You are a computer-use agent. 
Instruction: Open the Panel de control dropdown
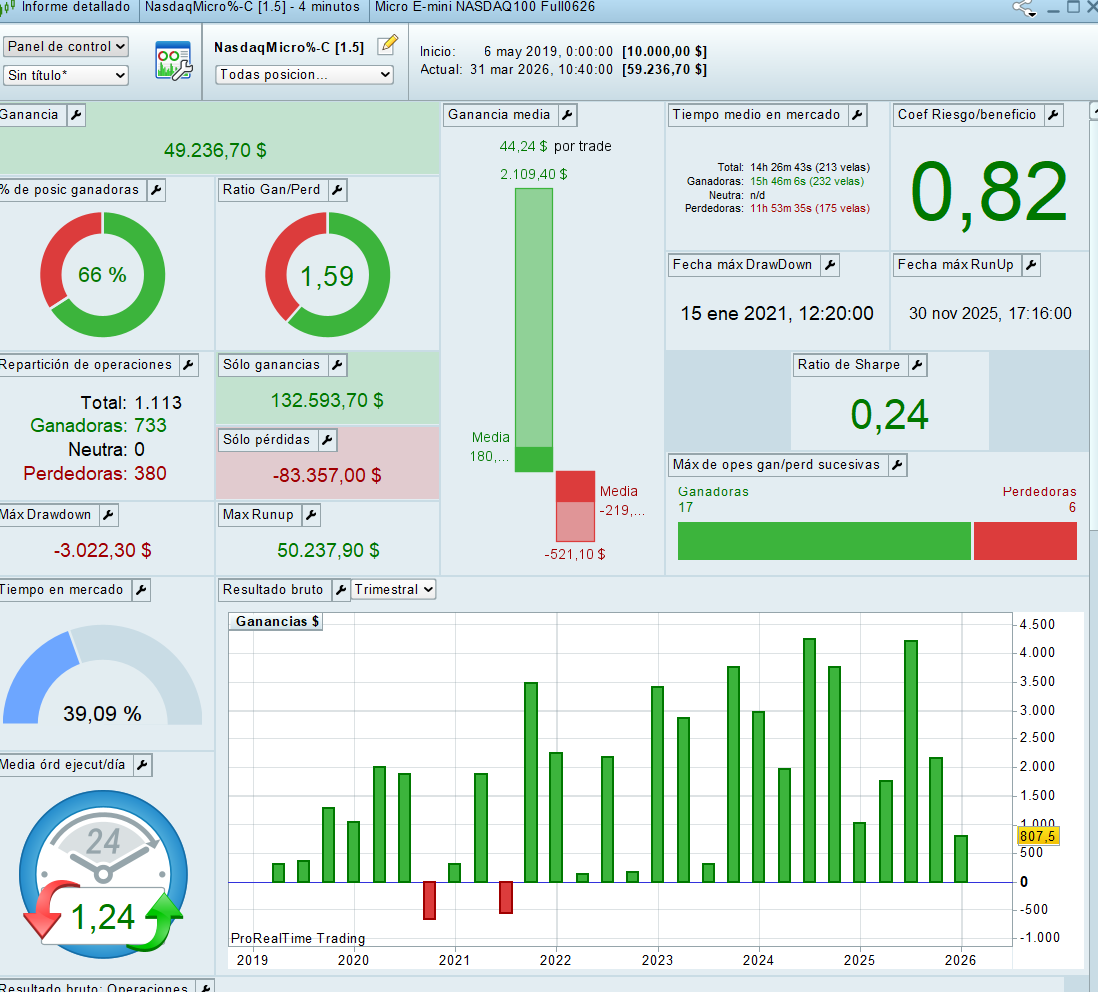66,47
